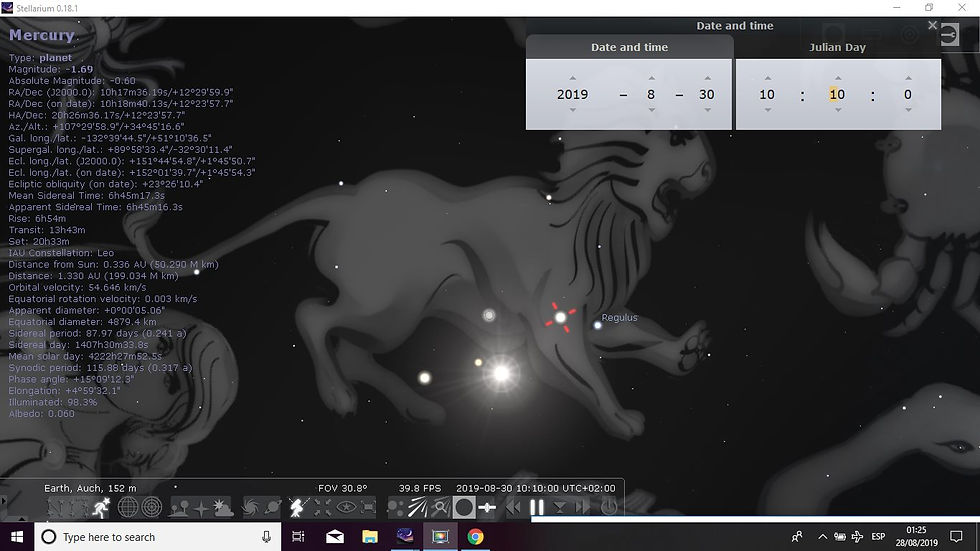Decrease the highlighted minutes with down arrow
Viewport: 980px width, 551px height.
point(838,110)
